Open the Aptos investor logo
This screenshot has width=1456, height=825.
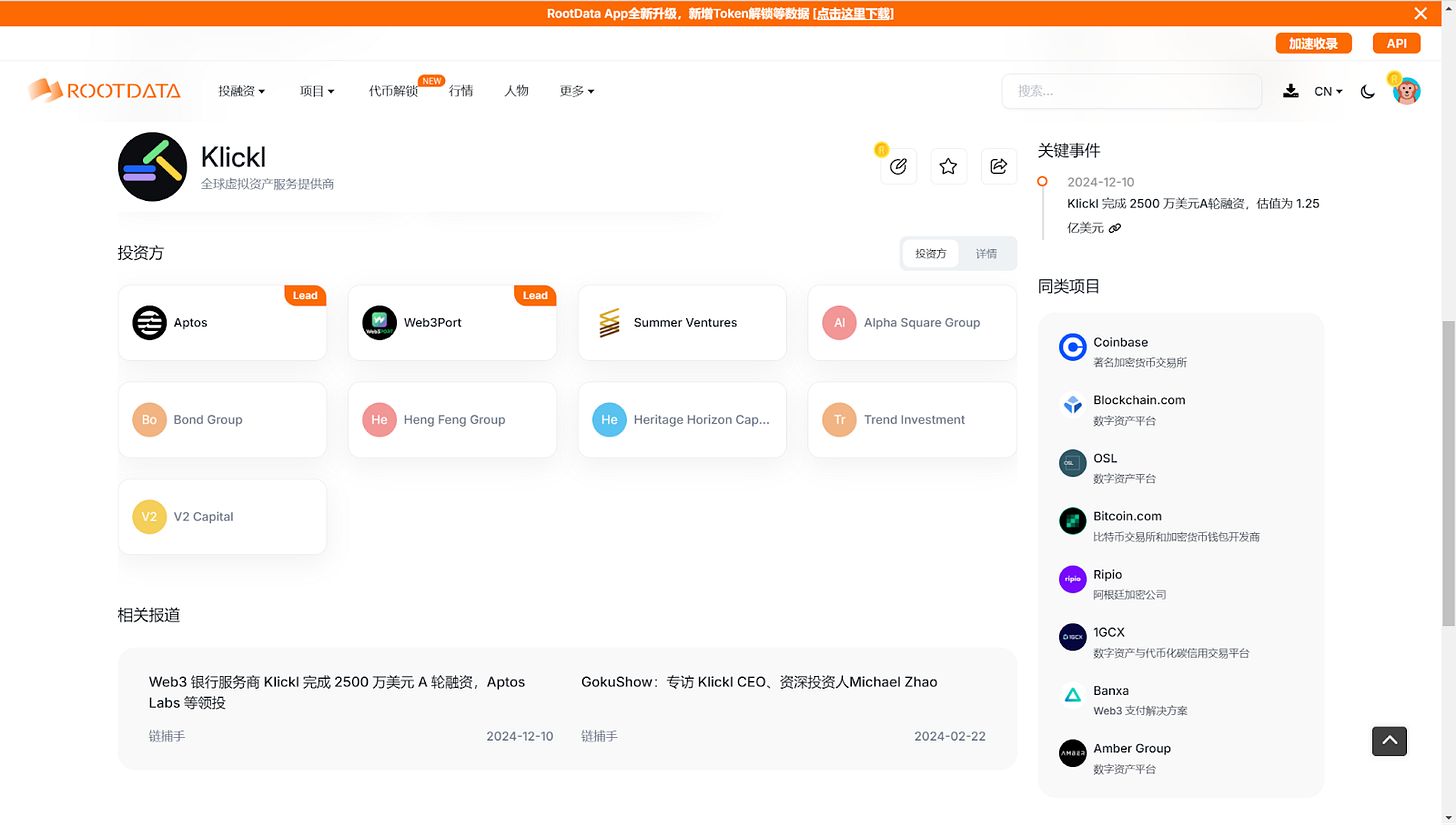coord(149,322)
